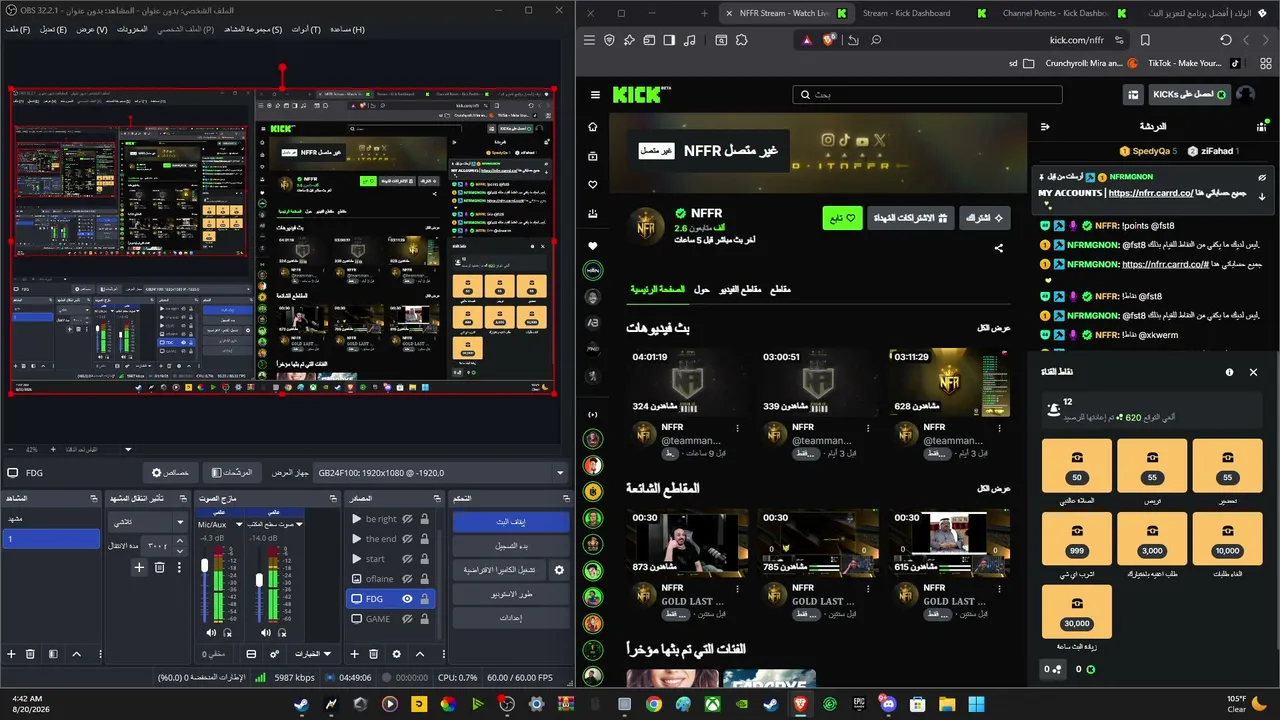This screenshot has height=720, width=1280.
Task: Open chat viewers list icon
Action: 1261,127
